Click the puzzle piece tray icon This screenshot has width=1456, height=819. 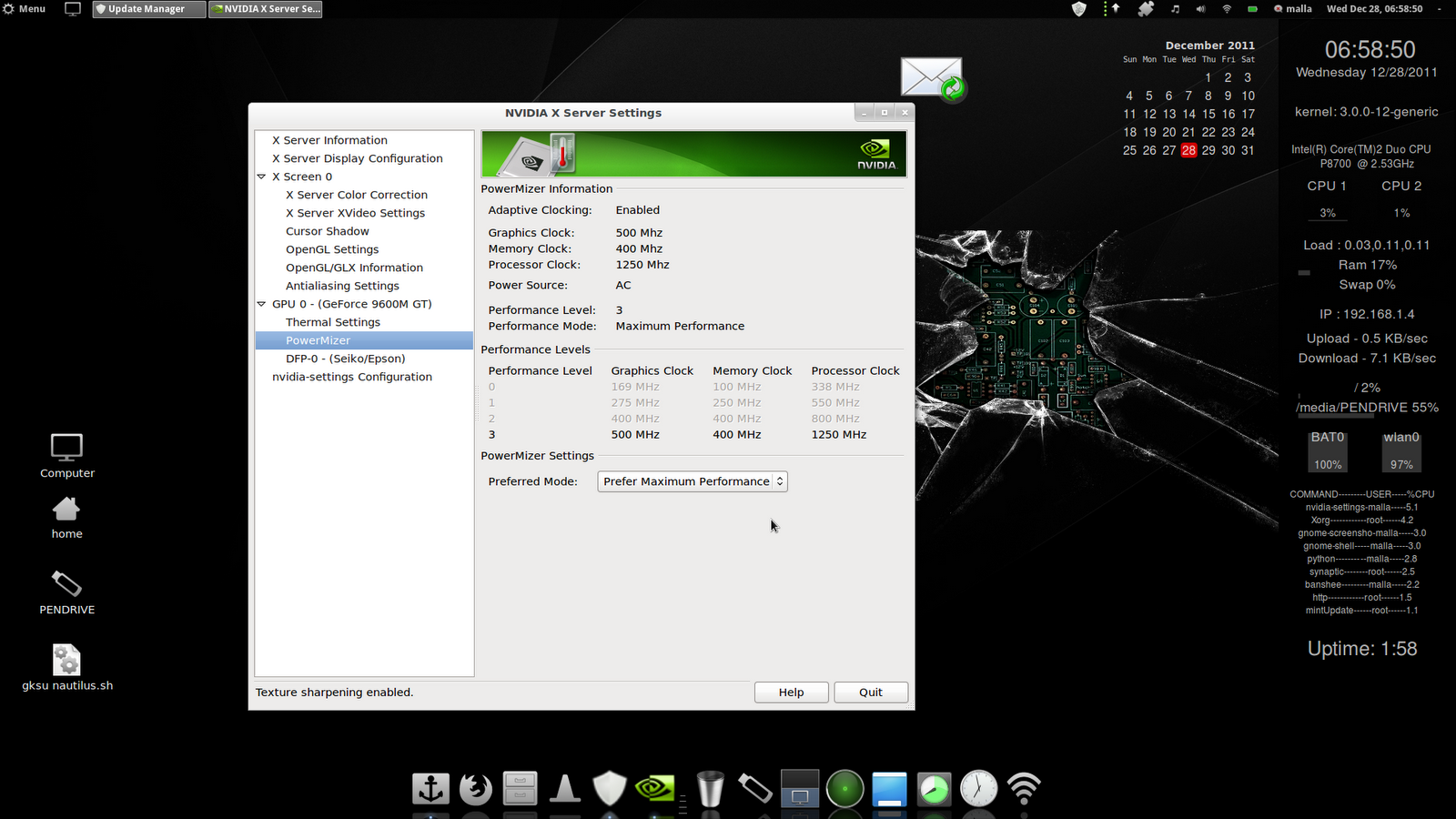click(1146, 8)
